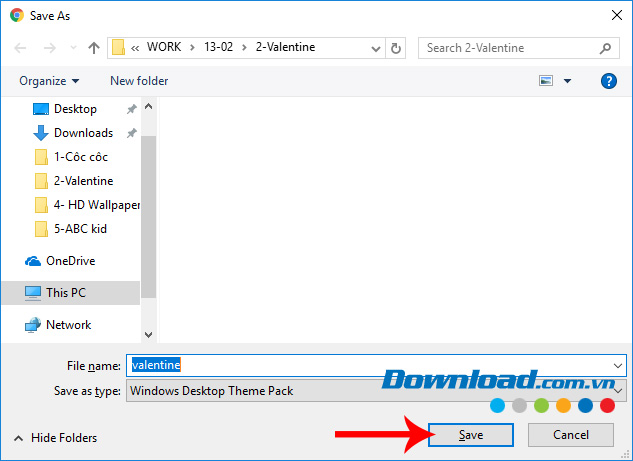Open the Organize menu
633x461 pixels.
coord(48,81)
